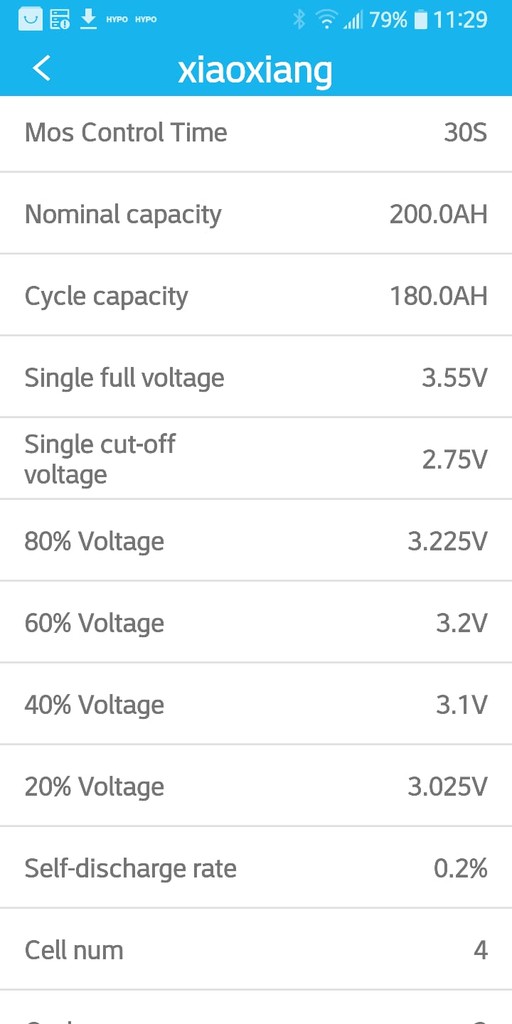Edit the 40% Voltage 3.1V value
Image resolution: width=512 pixels, height=1024 pixels.
[x=462, y=705]
